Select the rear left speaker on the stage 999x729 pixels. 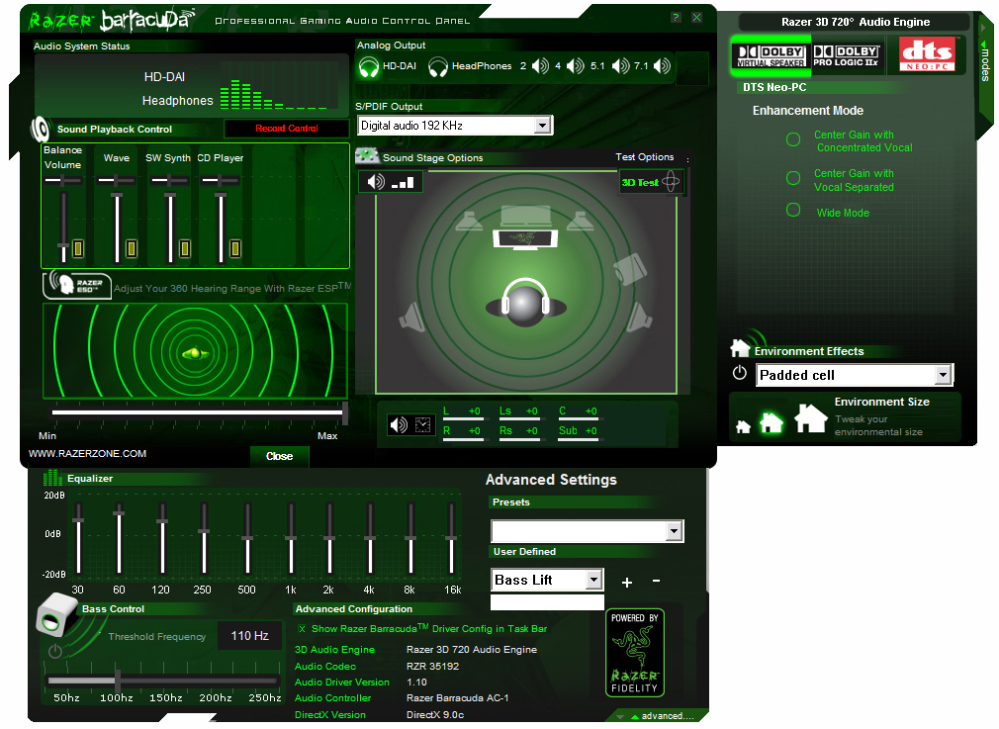click(x=413, y=317)
